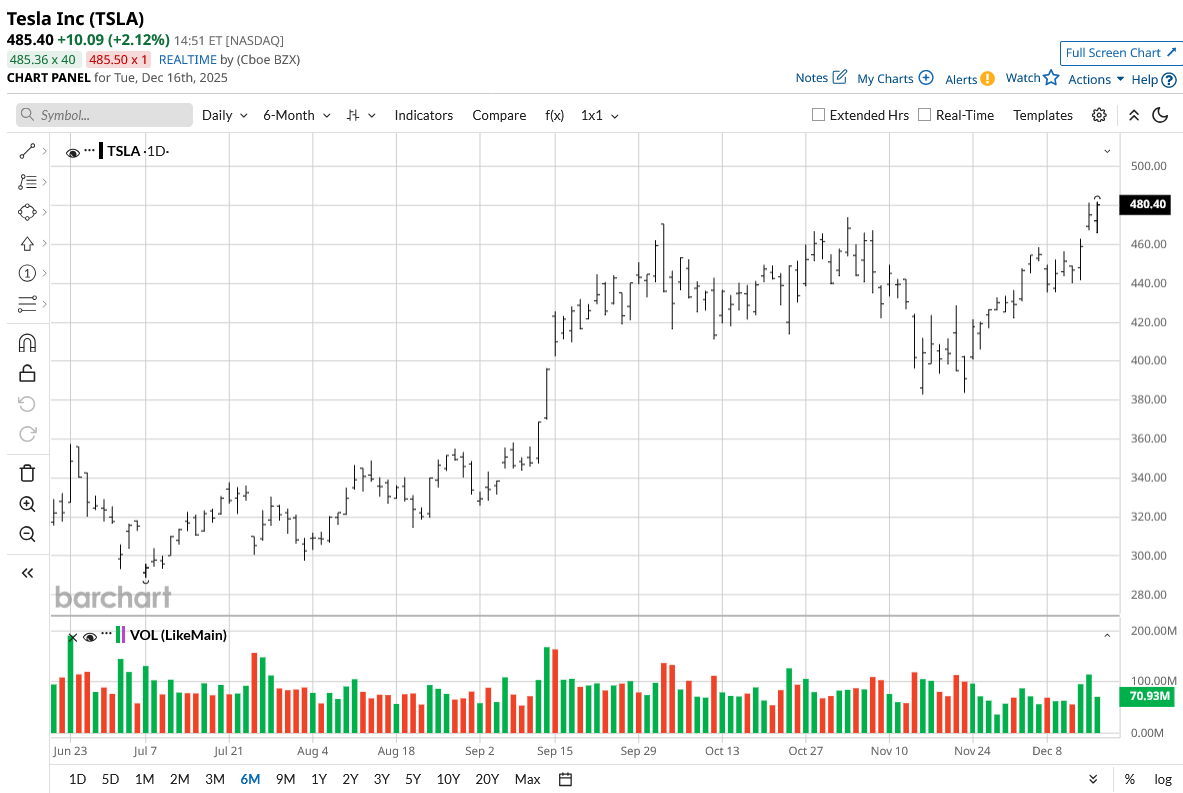Viewport: 1183px width, 793px height.
Task: Add to My Charts
Action: tap(895, 78)
